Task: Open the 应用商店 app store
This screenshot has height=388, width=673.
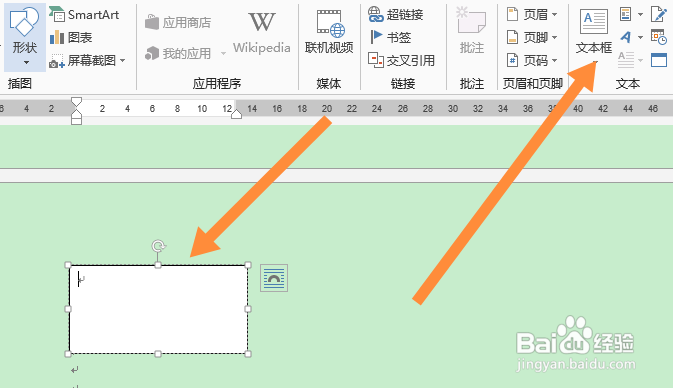Action: [178, 22]
